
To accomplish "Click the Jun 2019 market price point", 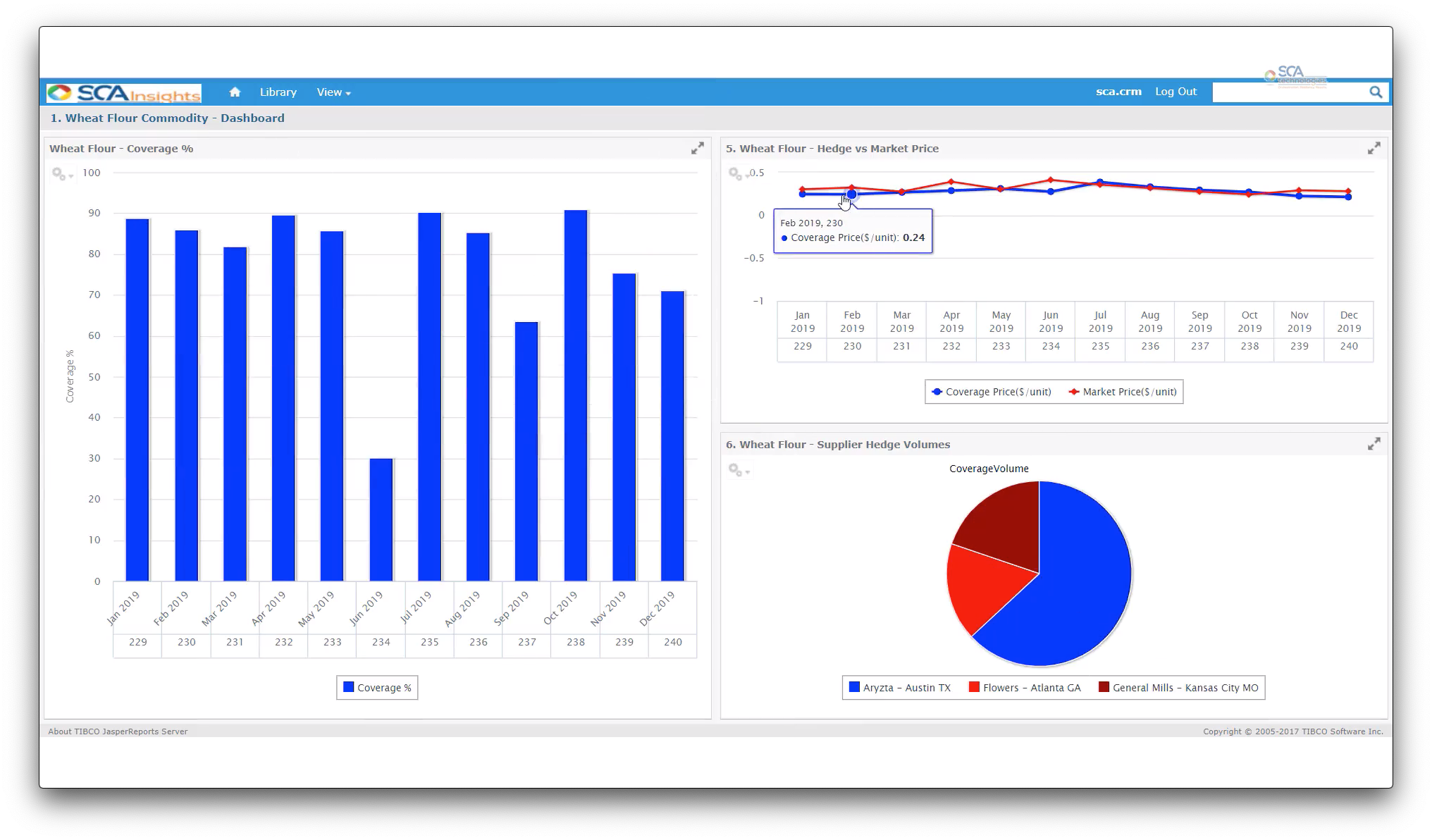I will [x=1051, y=180].
